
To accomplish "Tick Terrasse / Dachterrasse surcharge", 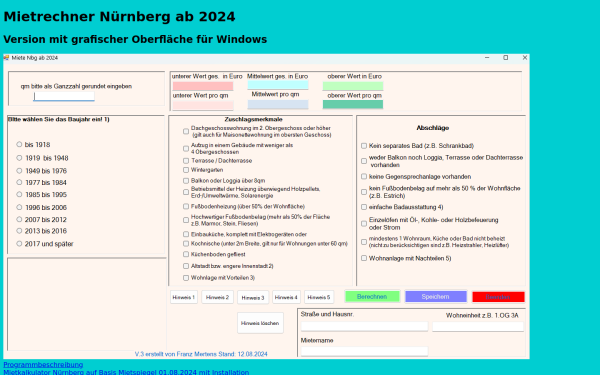I will pos(186,161).
